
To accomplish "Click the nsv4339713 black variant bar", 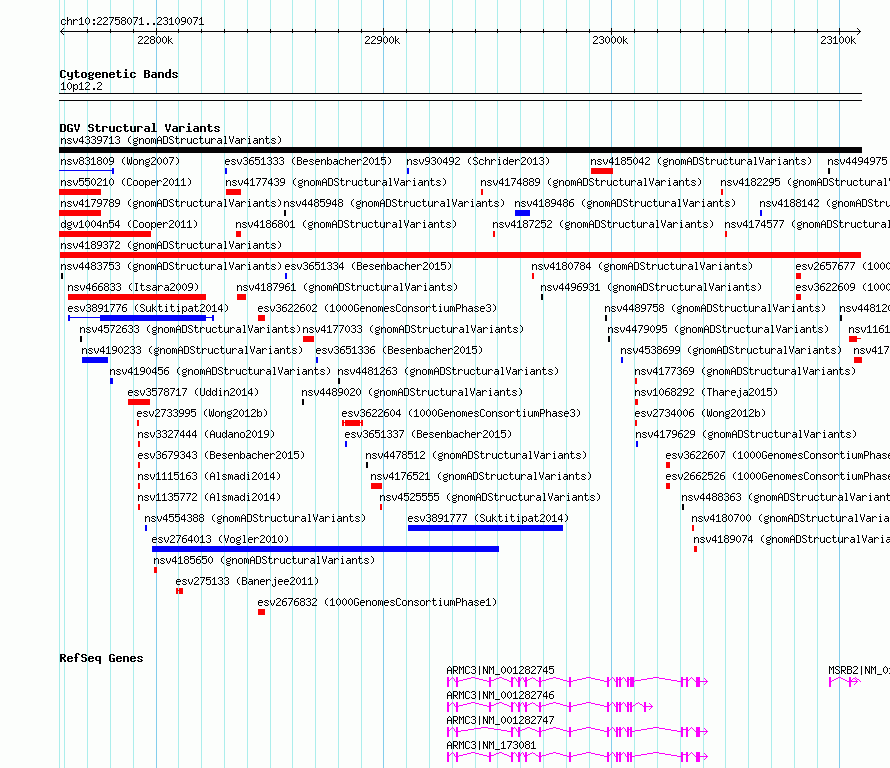I will tap(460, 150).
